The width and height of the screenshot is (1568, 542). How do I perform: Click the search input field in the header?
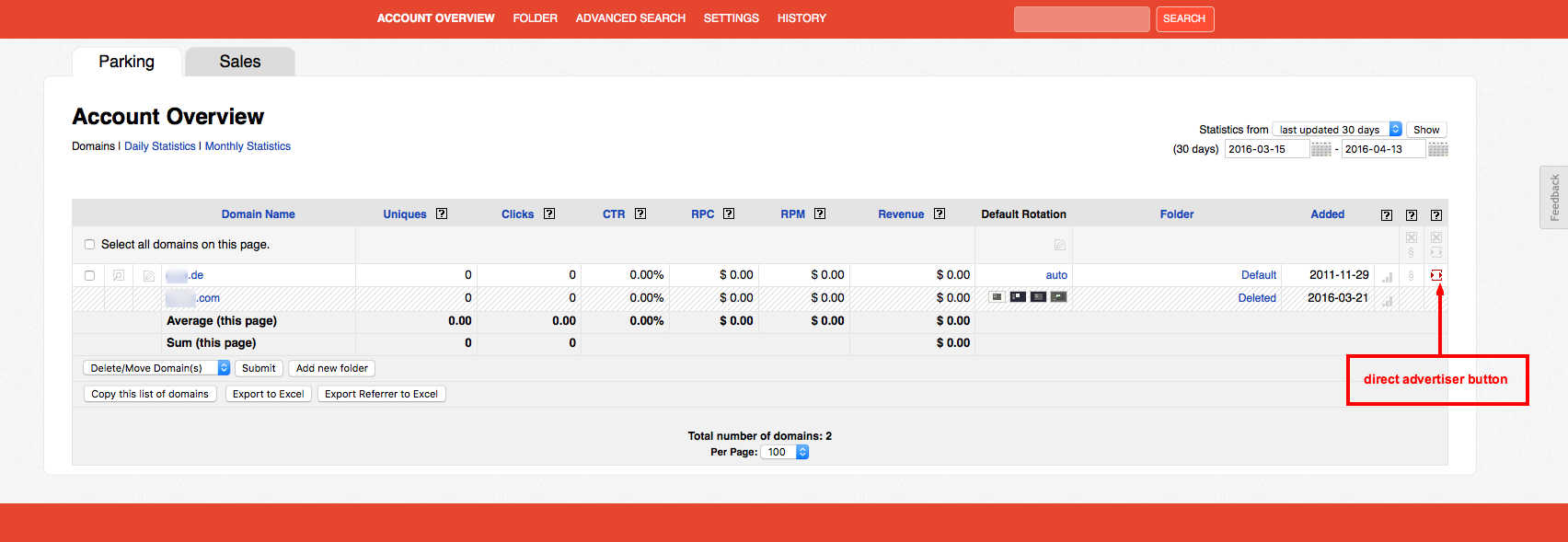(x=1081, y=19)
